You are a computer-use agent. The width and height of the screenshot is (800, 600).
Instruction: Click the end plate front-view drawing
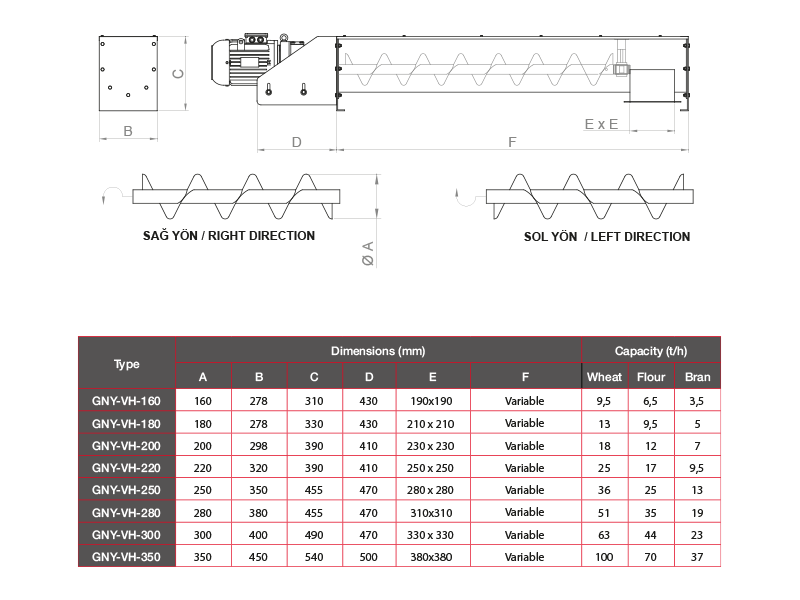(x=128, y=73)
